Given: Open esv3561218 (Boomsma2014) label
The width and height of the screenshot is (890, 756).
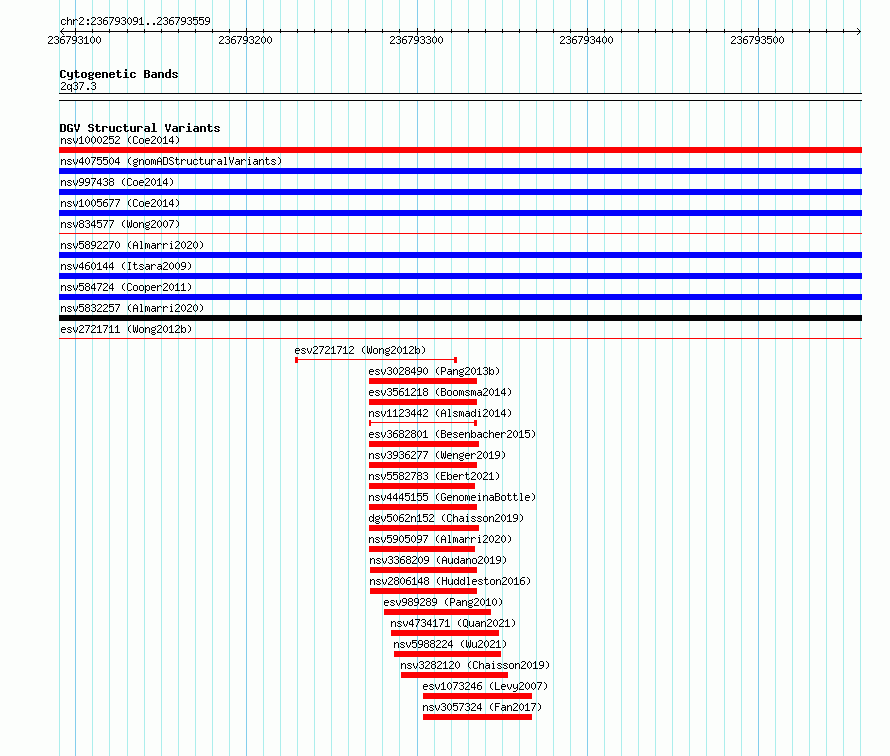Looking at the screenshot, I should pyautogui.click(x=440, y=392).
